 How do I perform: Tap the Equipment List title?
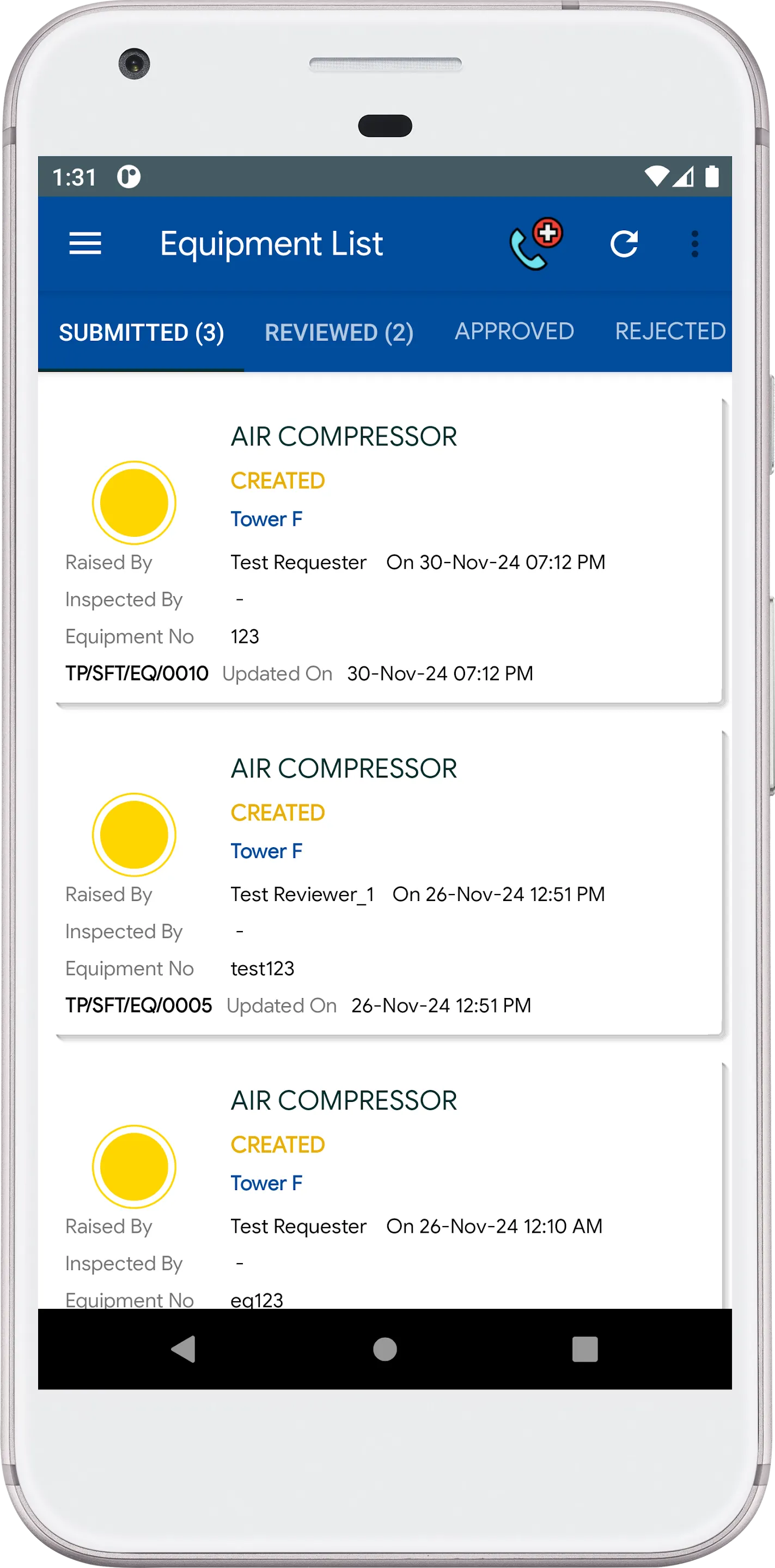coord(272,244)
